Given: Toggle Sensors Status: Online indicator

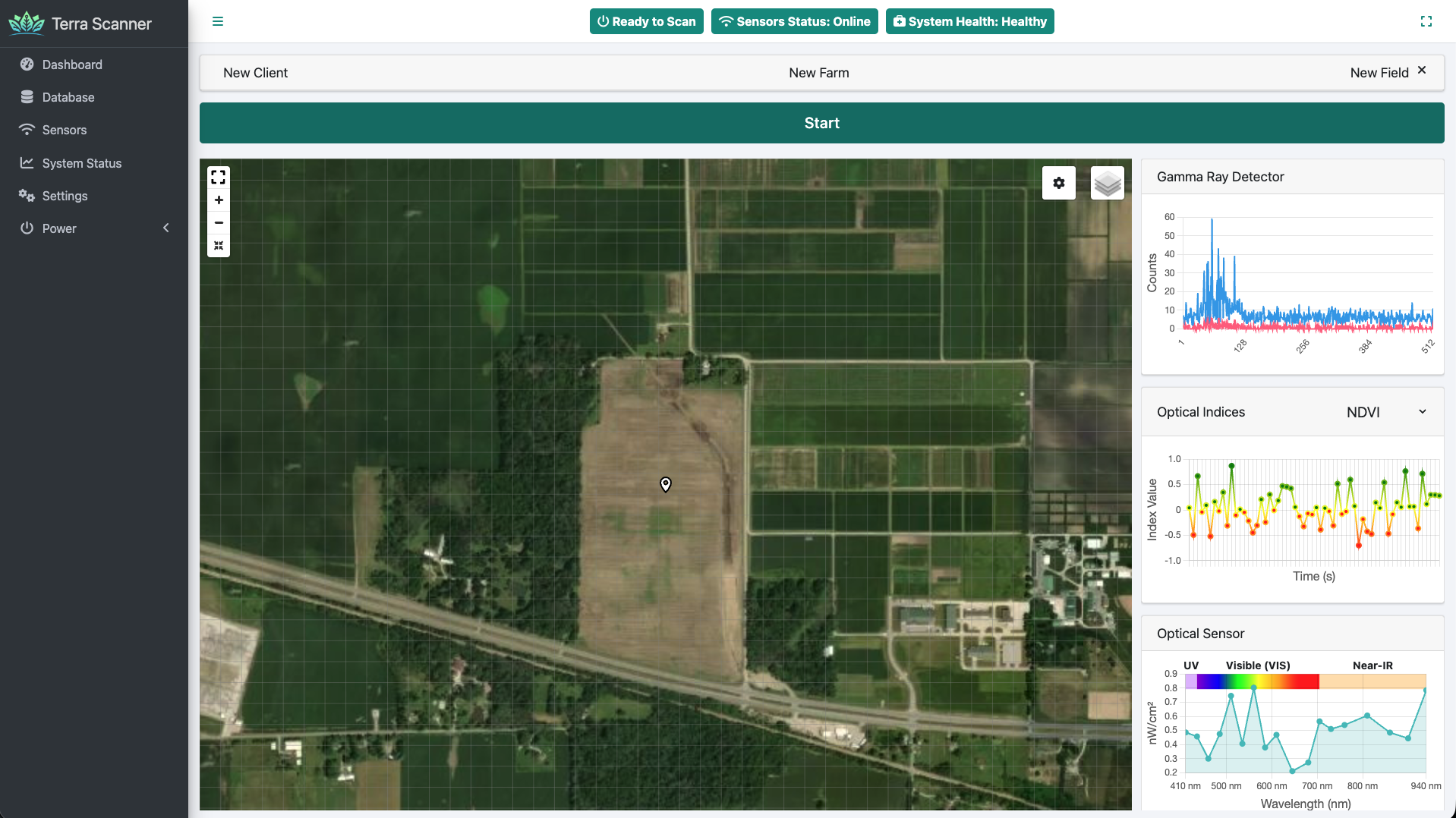Looking at the screenshot, I should [794, 21].
